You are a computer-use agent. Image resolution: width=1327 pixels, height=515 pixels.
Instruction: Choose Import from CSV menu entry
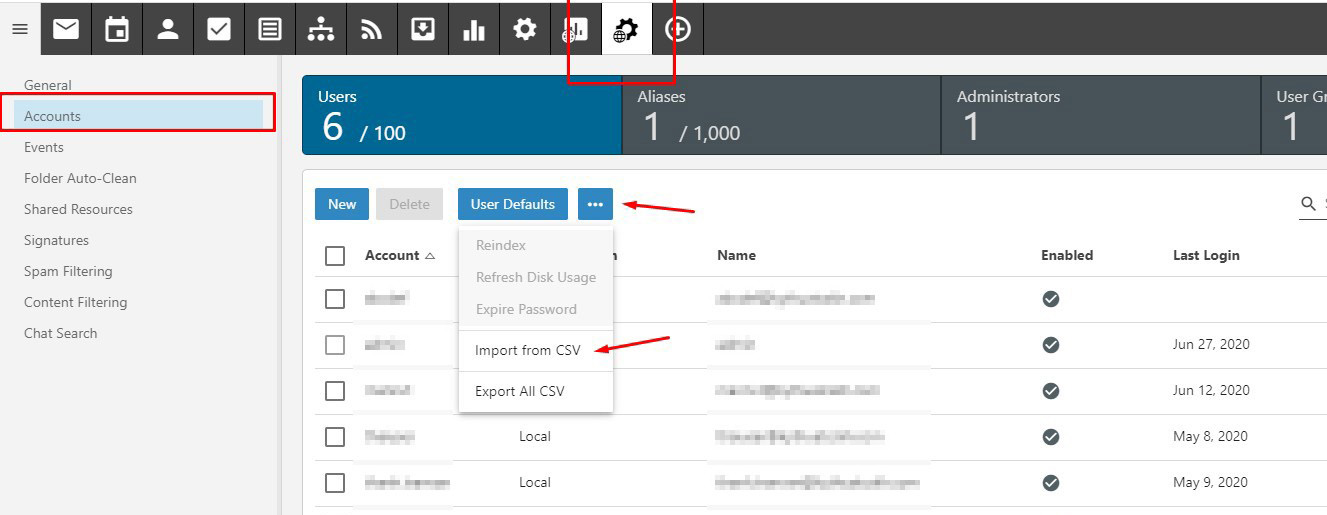pyautogui.click(x=527, y=351)
